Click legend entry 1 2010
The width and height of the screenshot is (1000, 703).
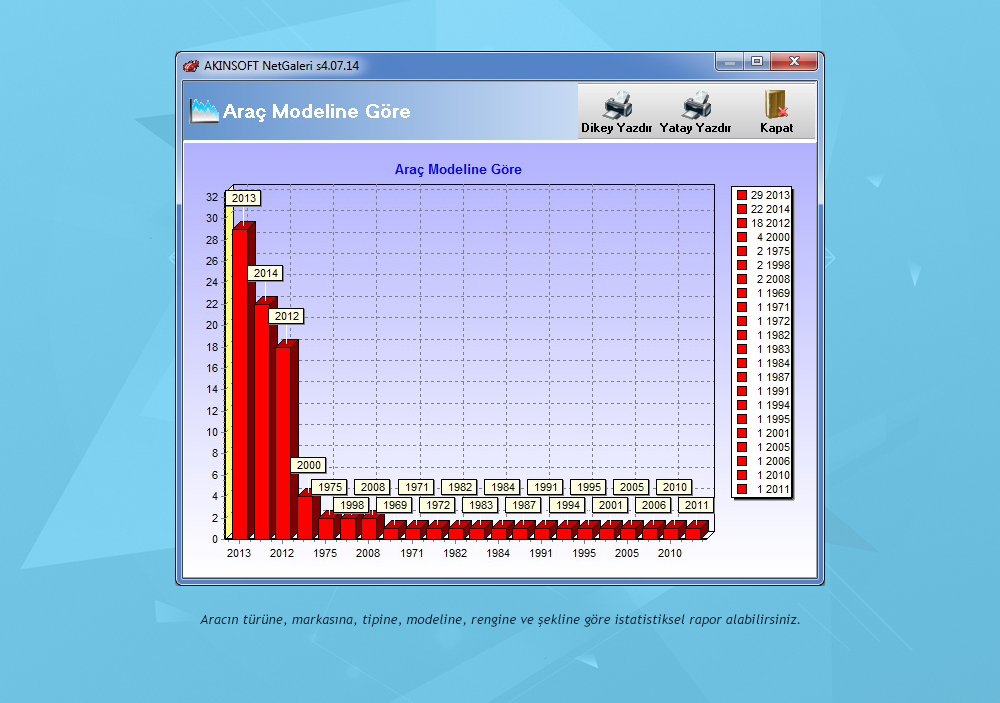pos(763,475)
